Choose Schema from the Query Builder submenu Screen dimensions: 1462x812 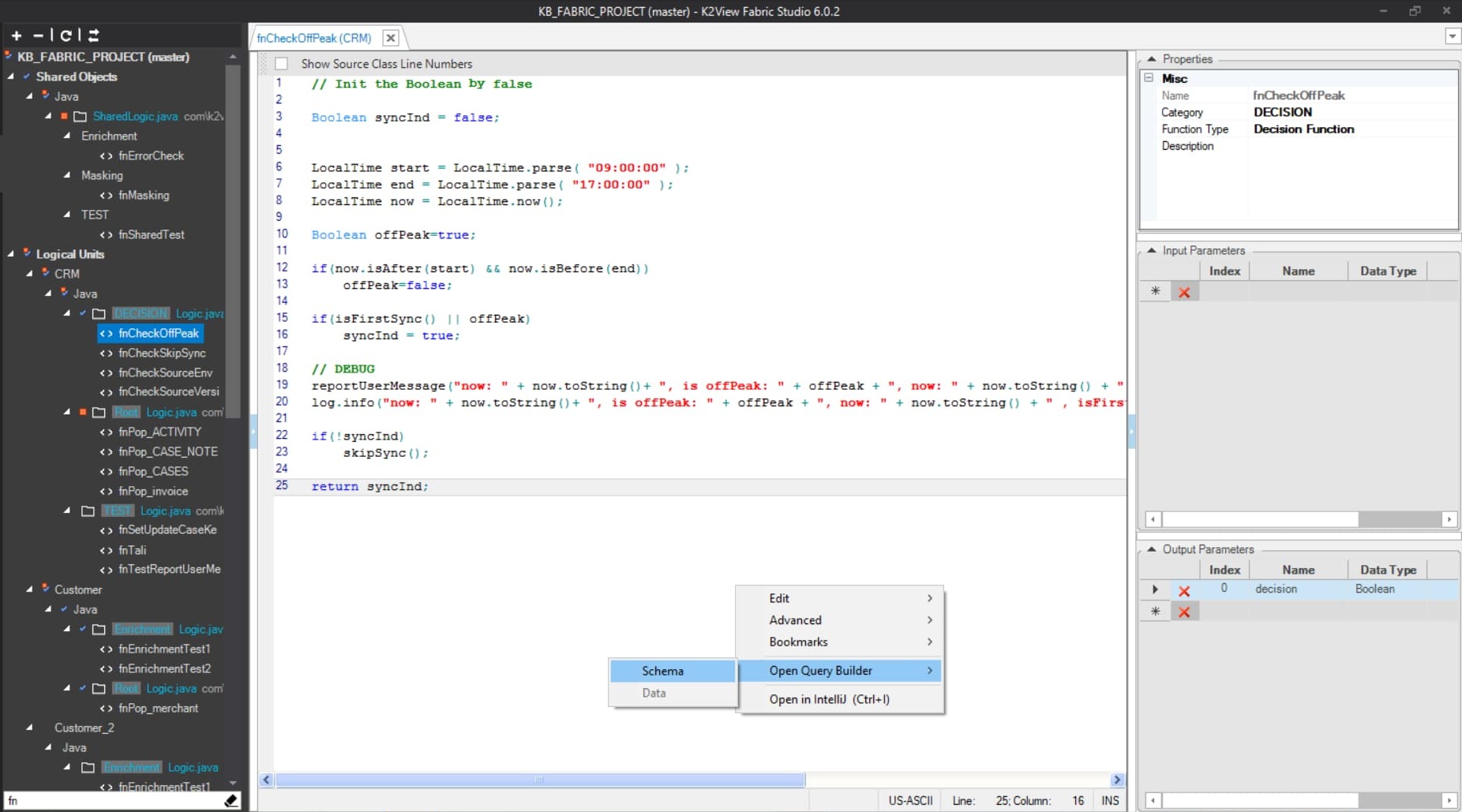pos(662,671)
